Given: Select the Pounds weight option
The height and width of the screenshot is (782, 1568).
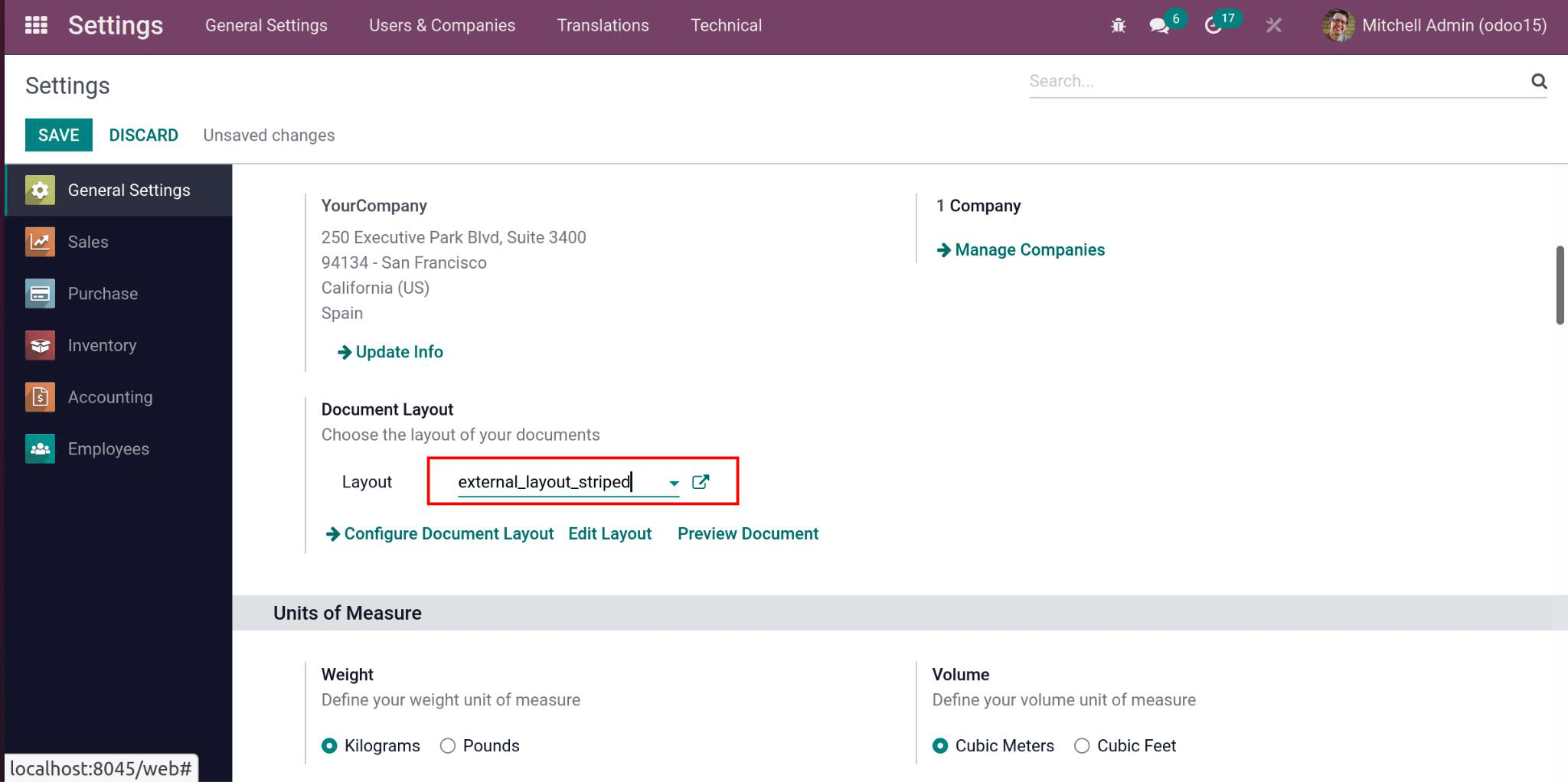Looking at the screenshot, I should tap(448, 746).
